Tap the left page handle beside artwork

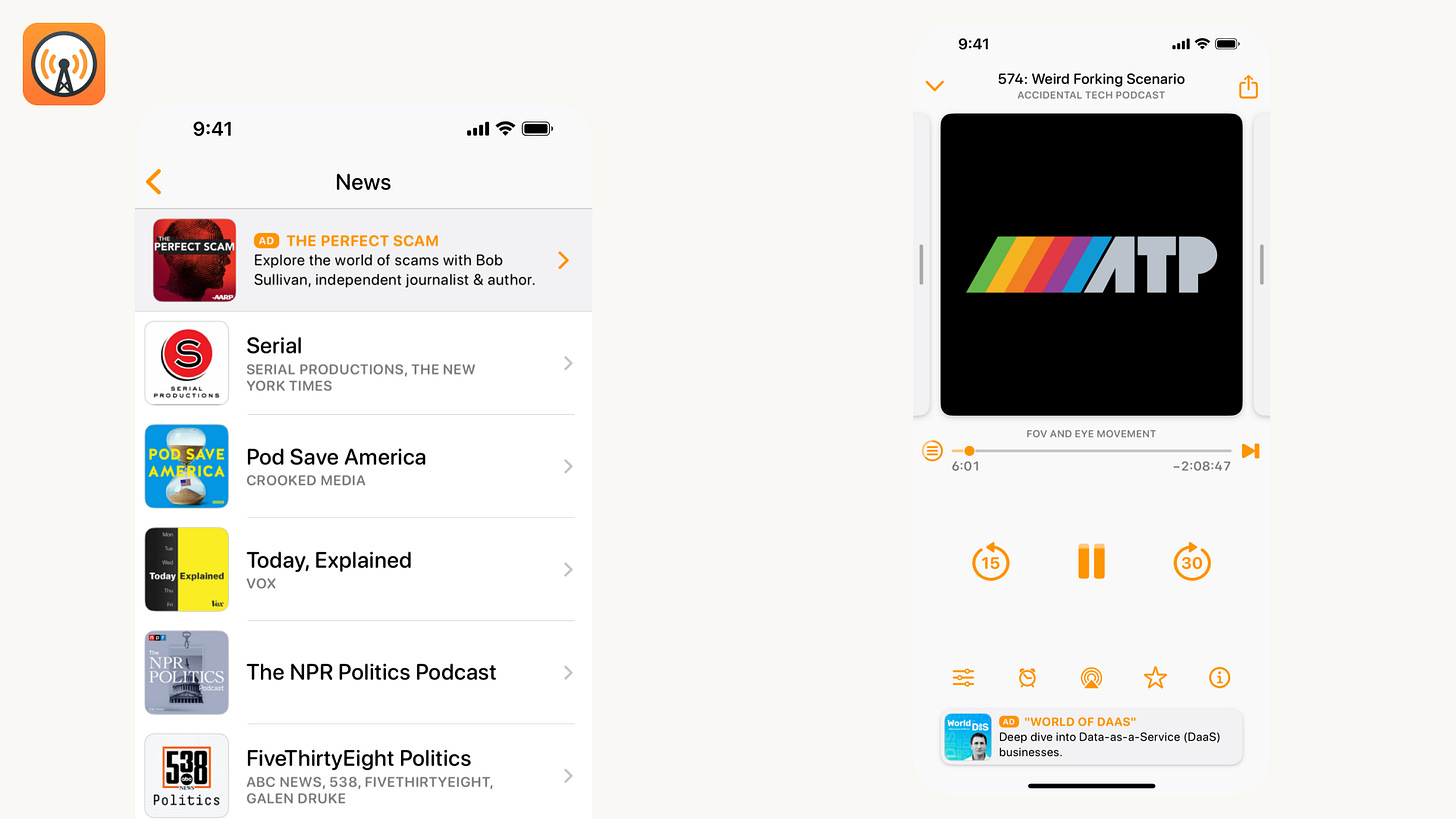pyautogui.click(x=921, y=264)
